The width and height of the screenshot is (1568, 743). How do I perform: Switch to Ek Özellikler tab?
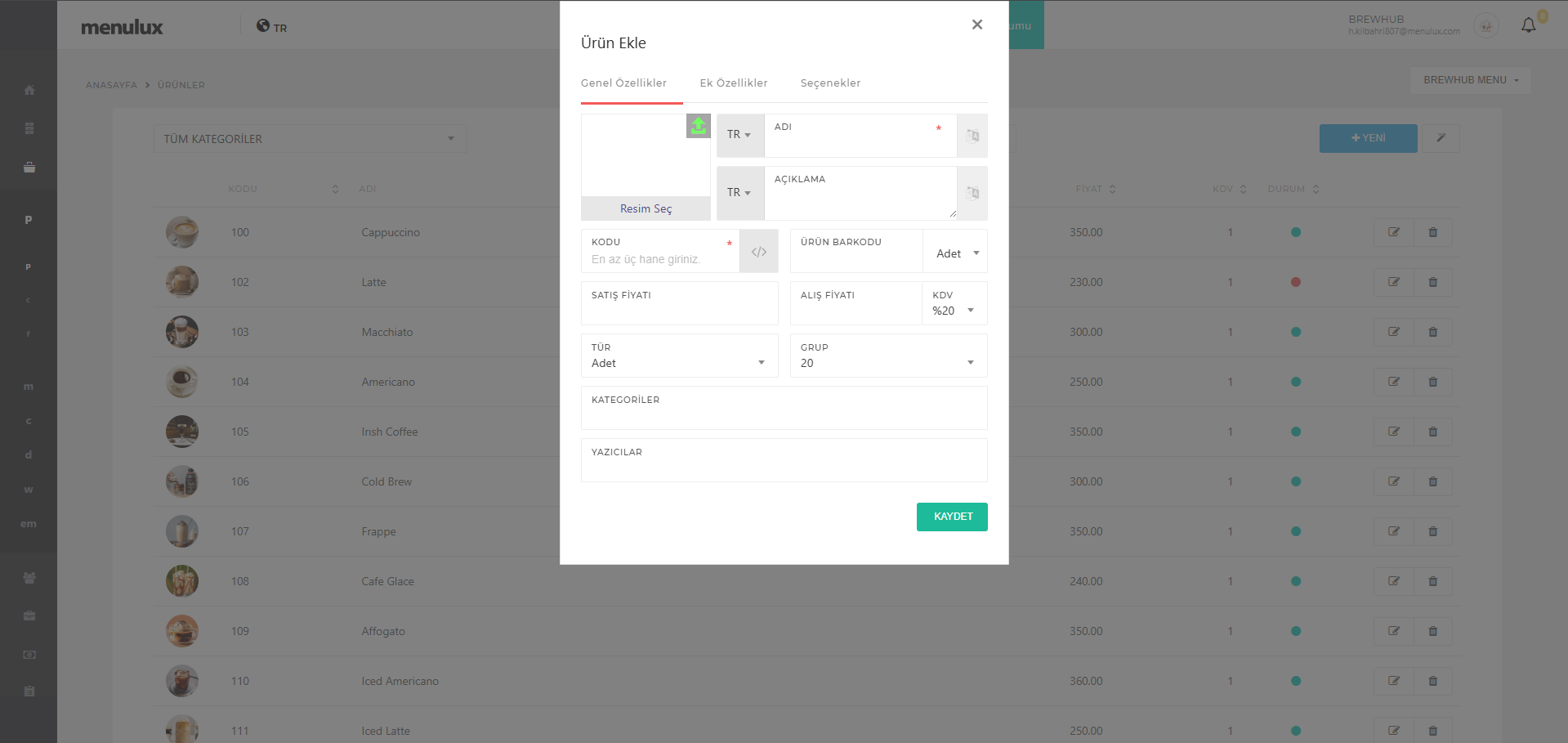(734, 83)
